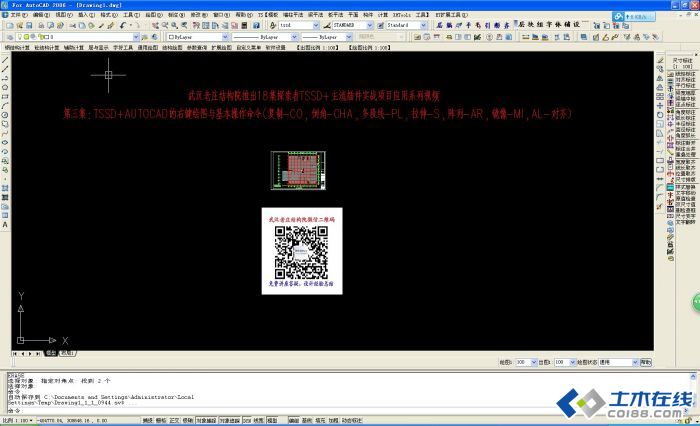The height and width of the screenshot is (426, 700).
Task: Click the 字符工具 menu button
Action: (123, 47)
